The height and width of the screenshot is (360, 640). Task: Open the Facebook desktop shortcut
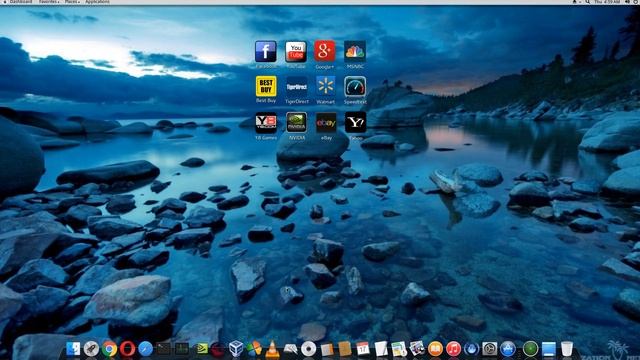click(266, 51)
